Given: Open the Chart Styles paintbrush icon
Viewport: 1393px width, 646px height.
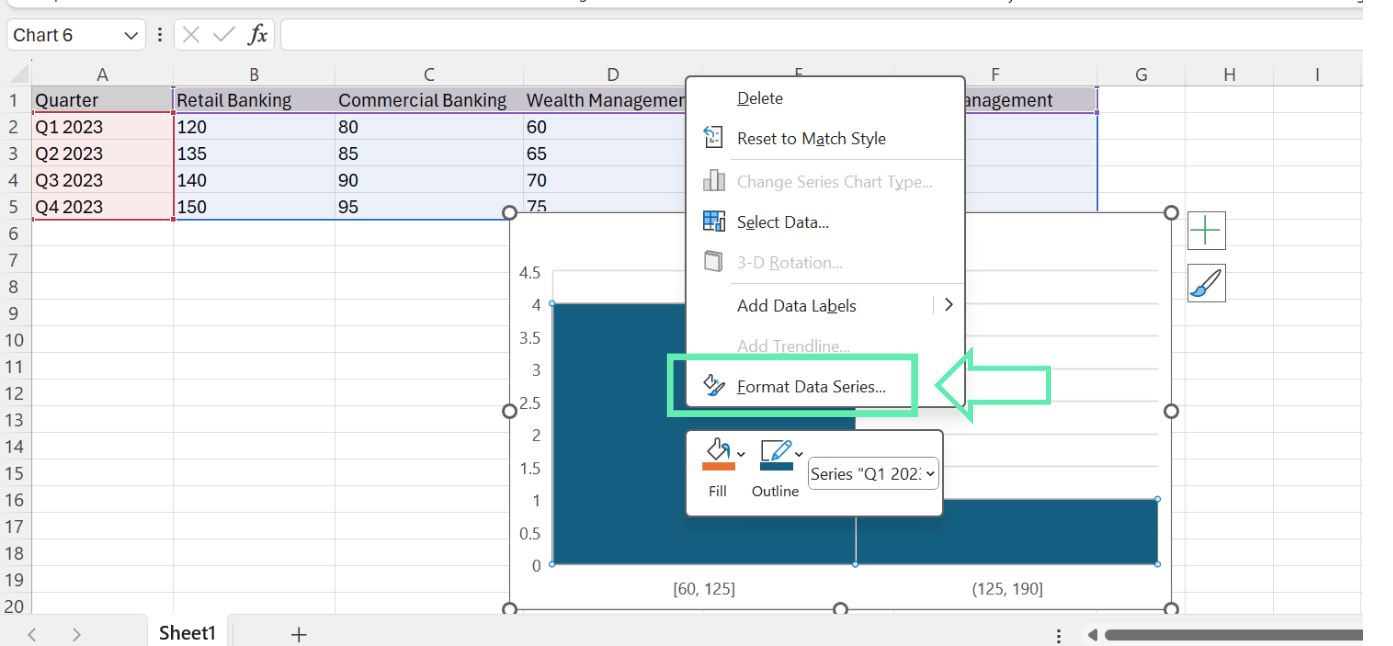Looking at the screenshot, I should (x=1206, y=283).
